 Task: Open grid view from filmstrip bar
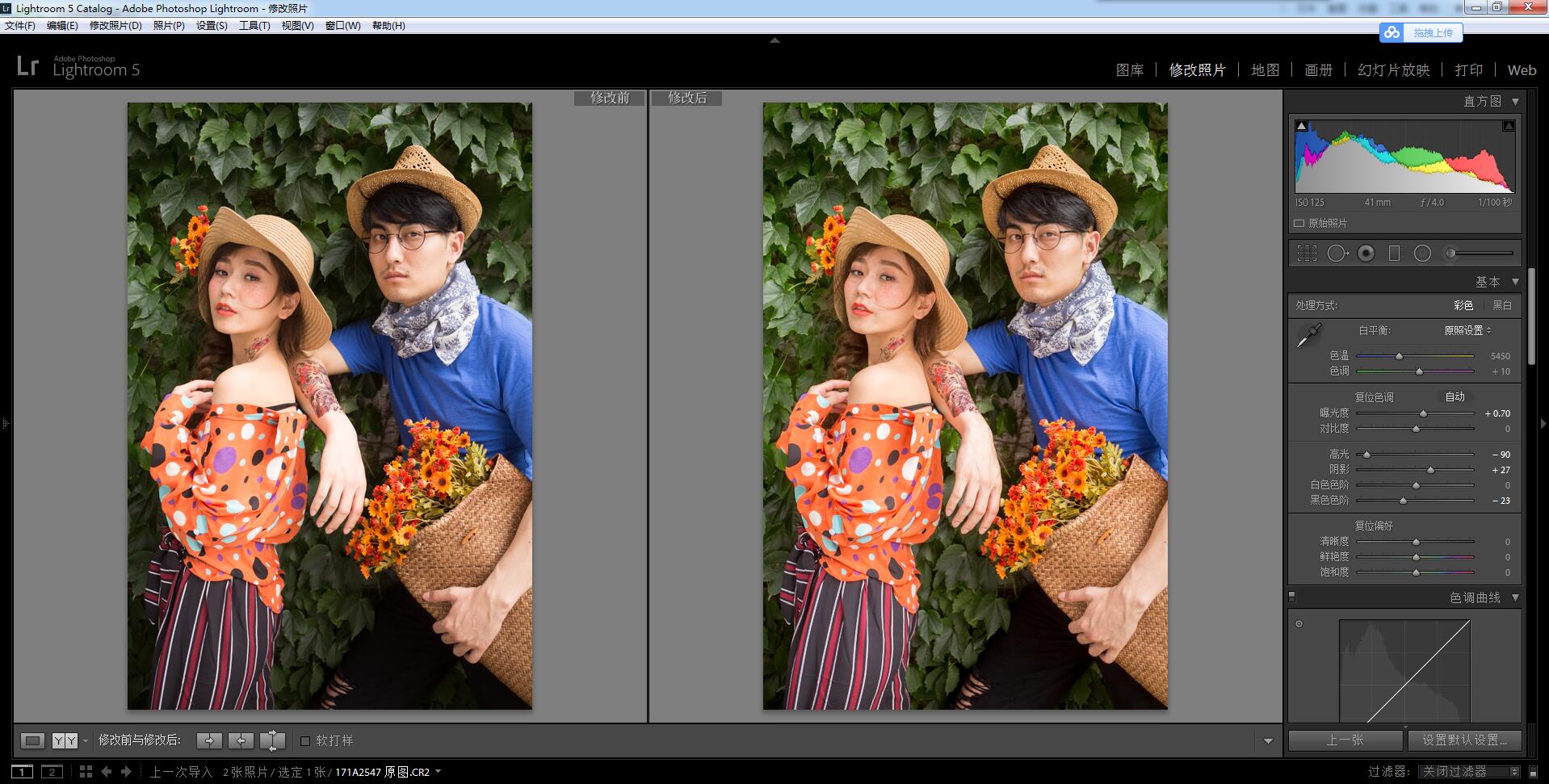pyautogui.click(x=86, y=772)
